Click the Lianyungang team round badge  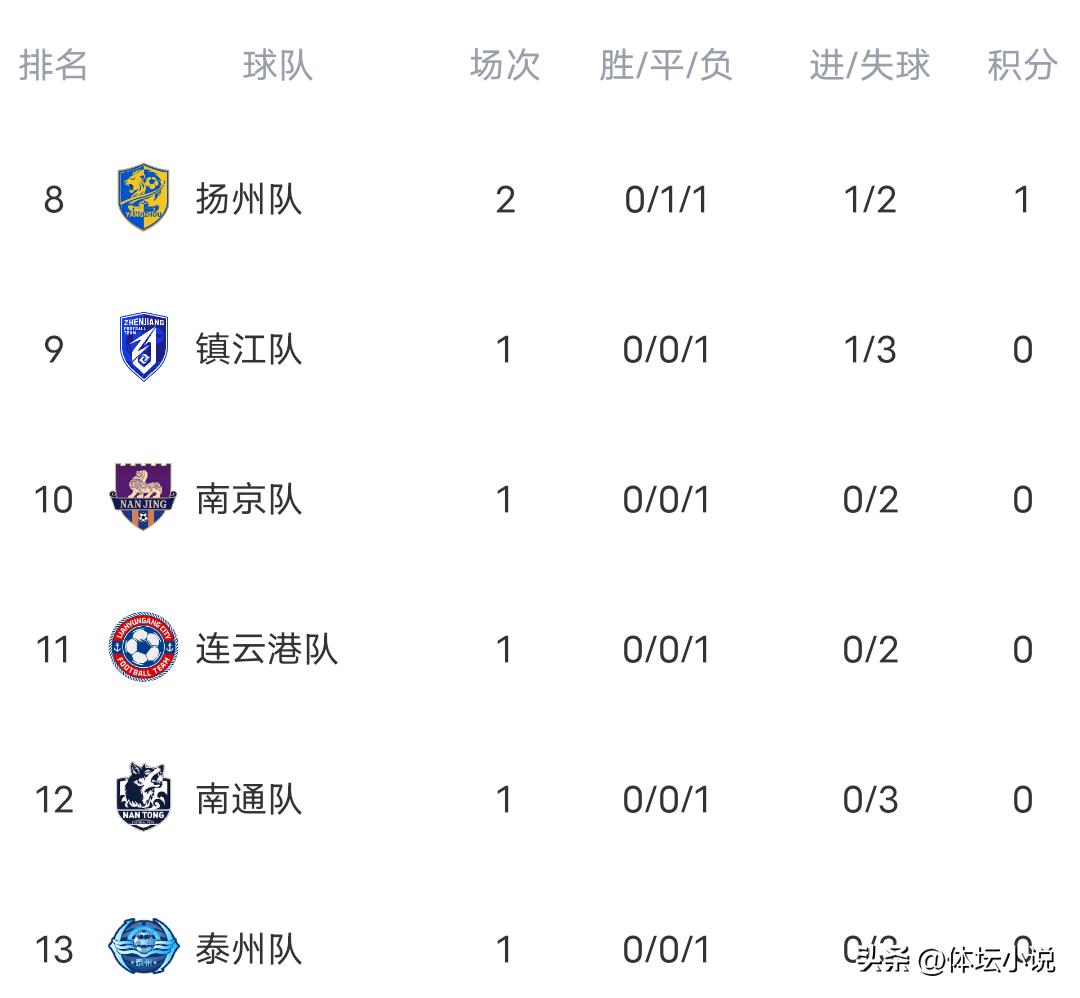point(143,648)
